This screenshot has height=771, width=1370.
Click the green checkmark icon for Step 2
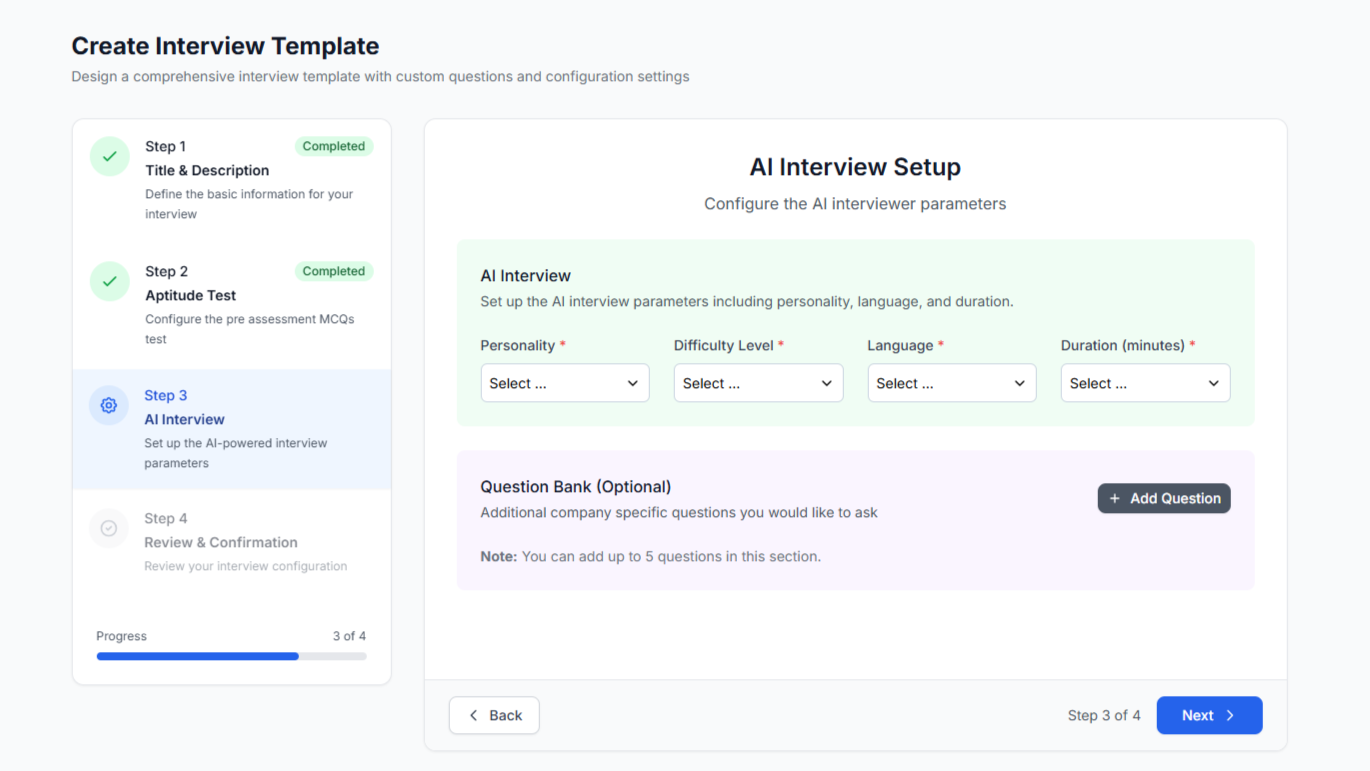point(109,281)
